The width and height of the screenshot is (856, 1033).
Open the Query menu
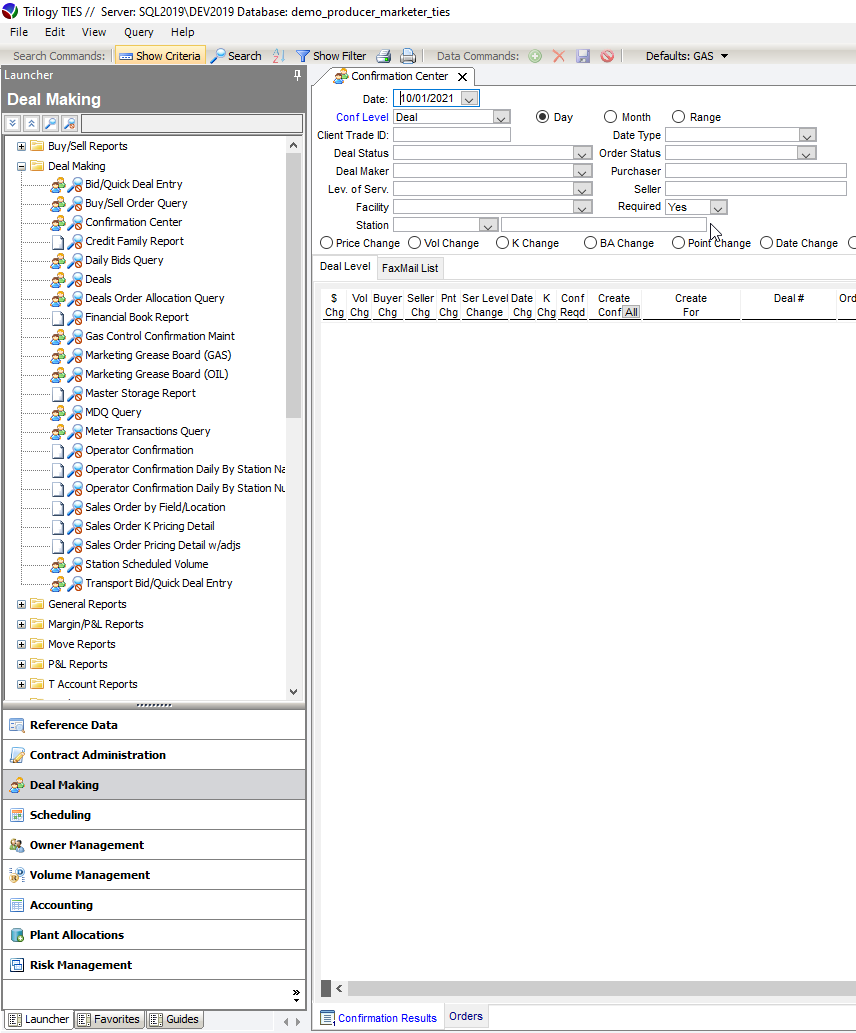tap(139, 32)
